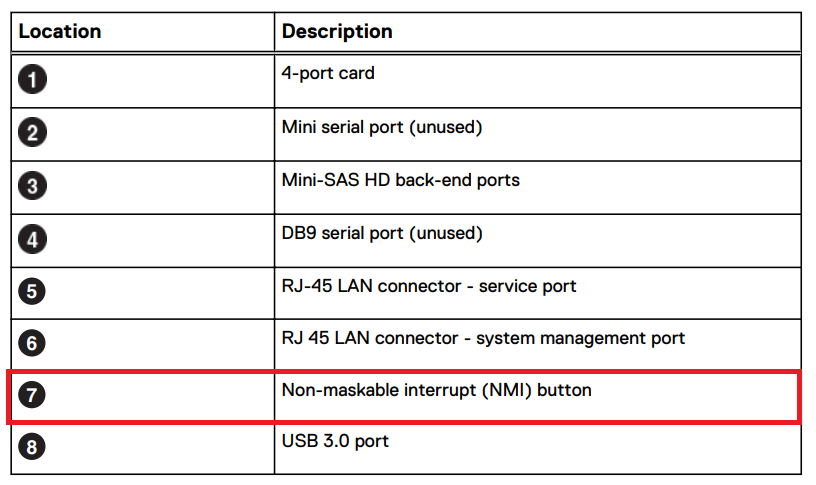
Task: Click the number 3 location icon
Action: tap(33, 187)
